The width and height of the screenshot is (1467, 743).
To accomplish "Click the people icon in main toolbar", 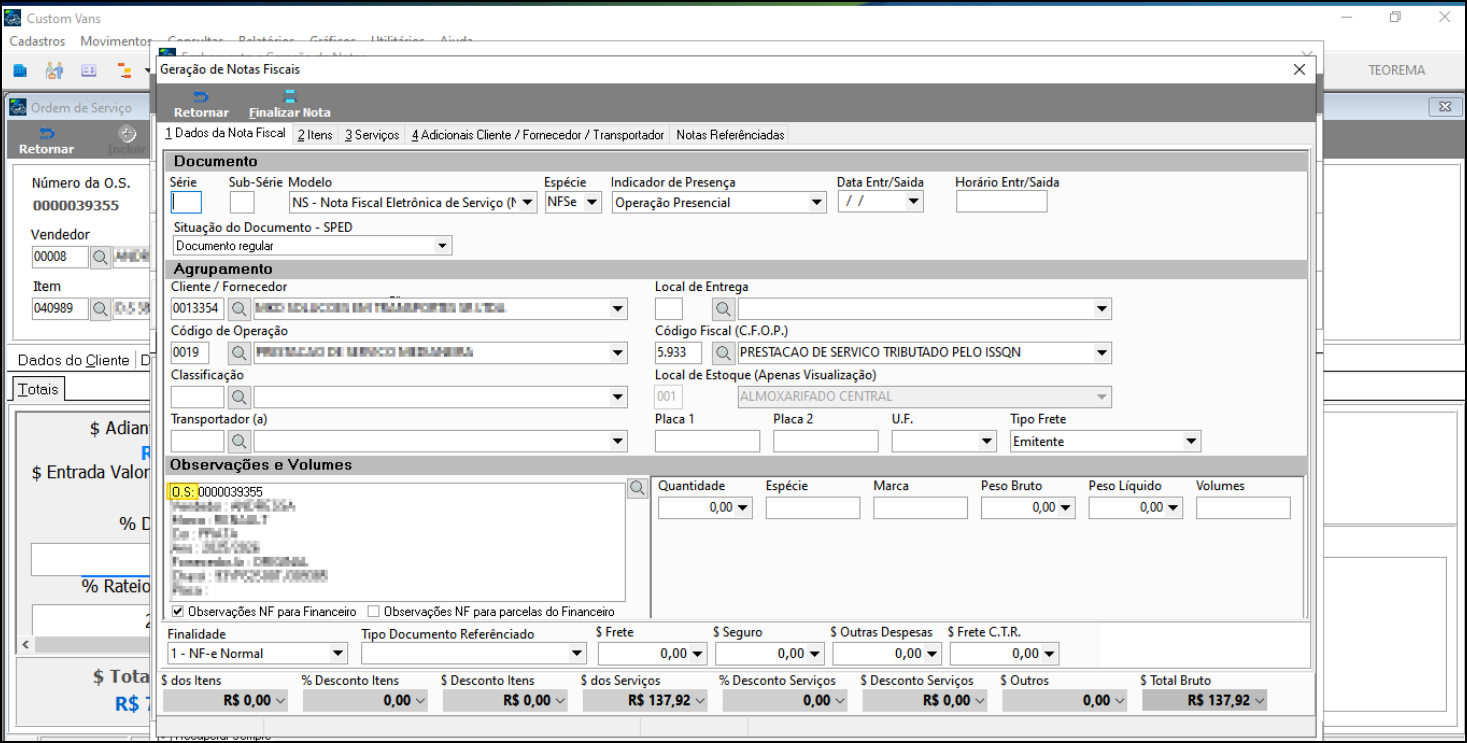I will point(54,70).
